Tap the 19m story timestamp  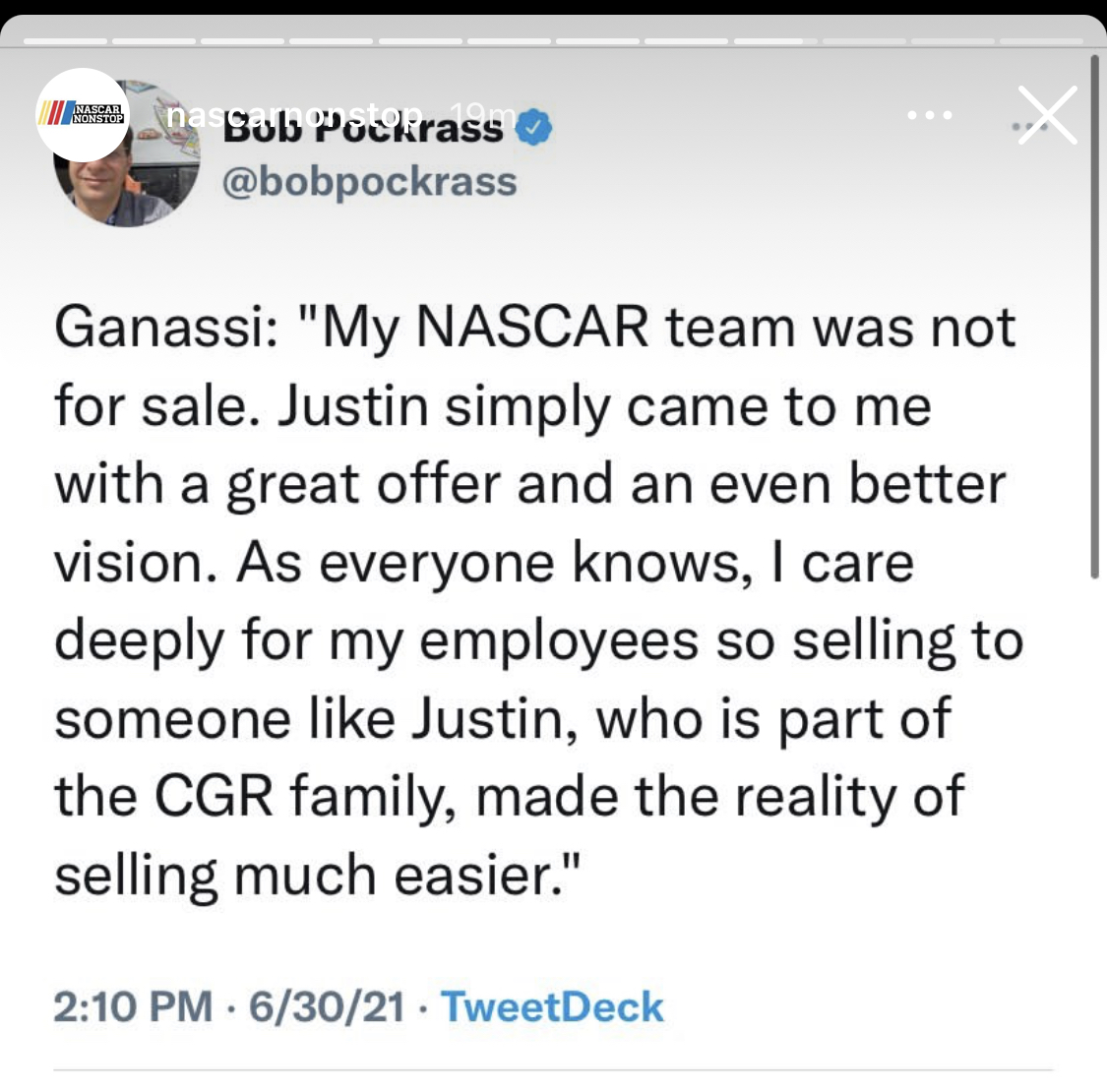point(481,113)
